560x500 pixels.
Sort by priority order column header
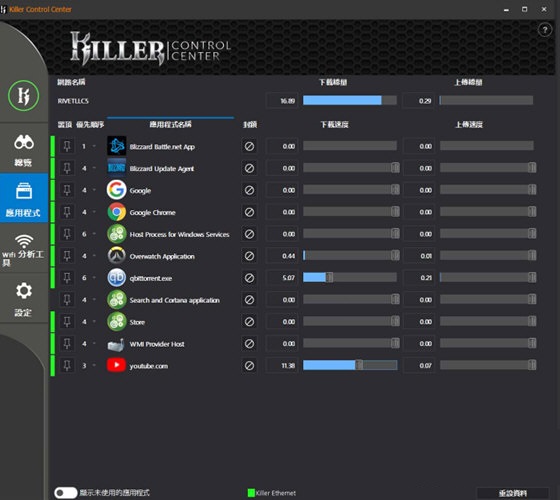click(90, 125)
